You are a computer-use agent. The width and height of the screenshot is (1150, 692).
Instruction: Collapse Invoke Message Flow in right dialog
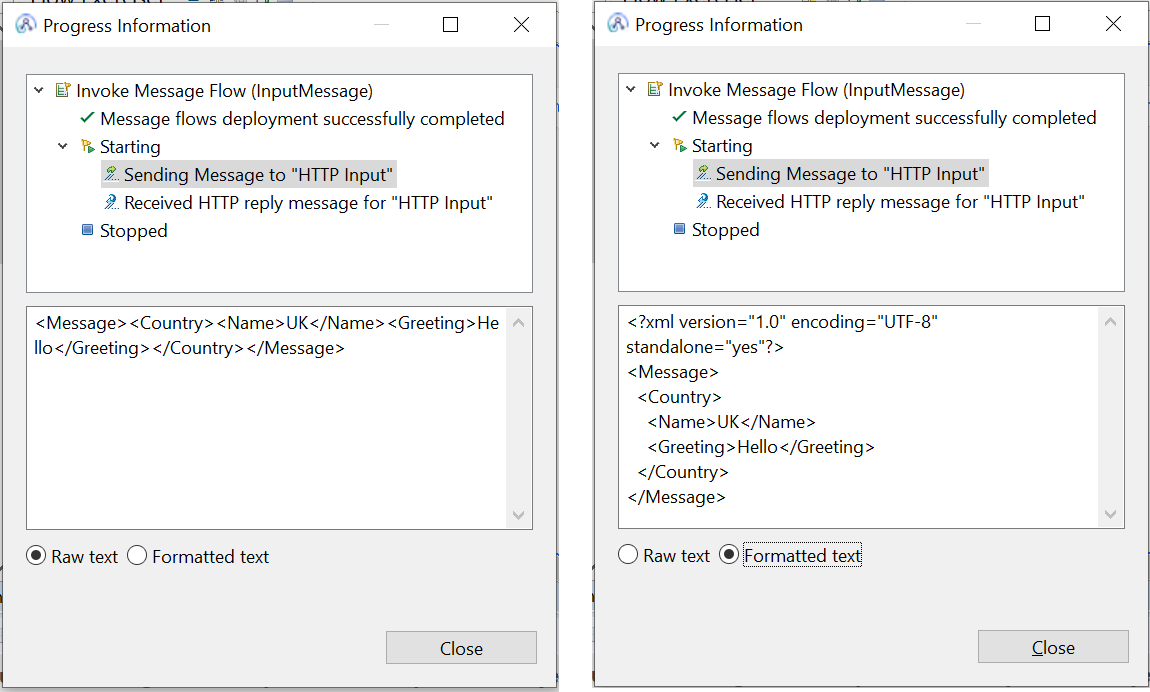click(x=630, y=89)
